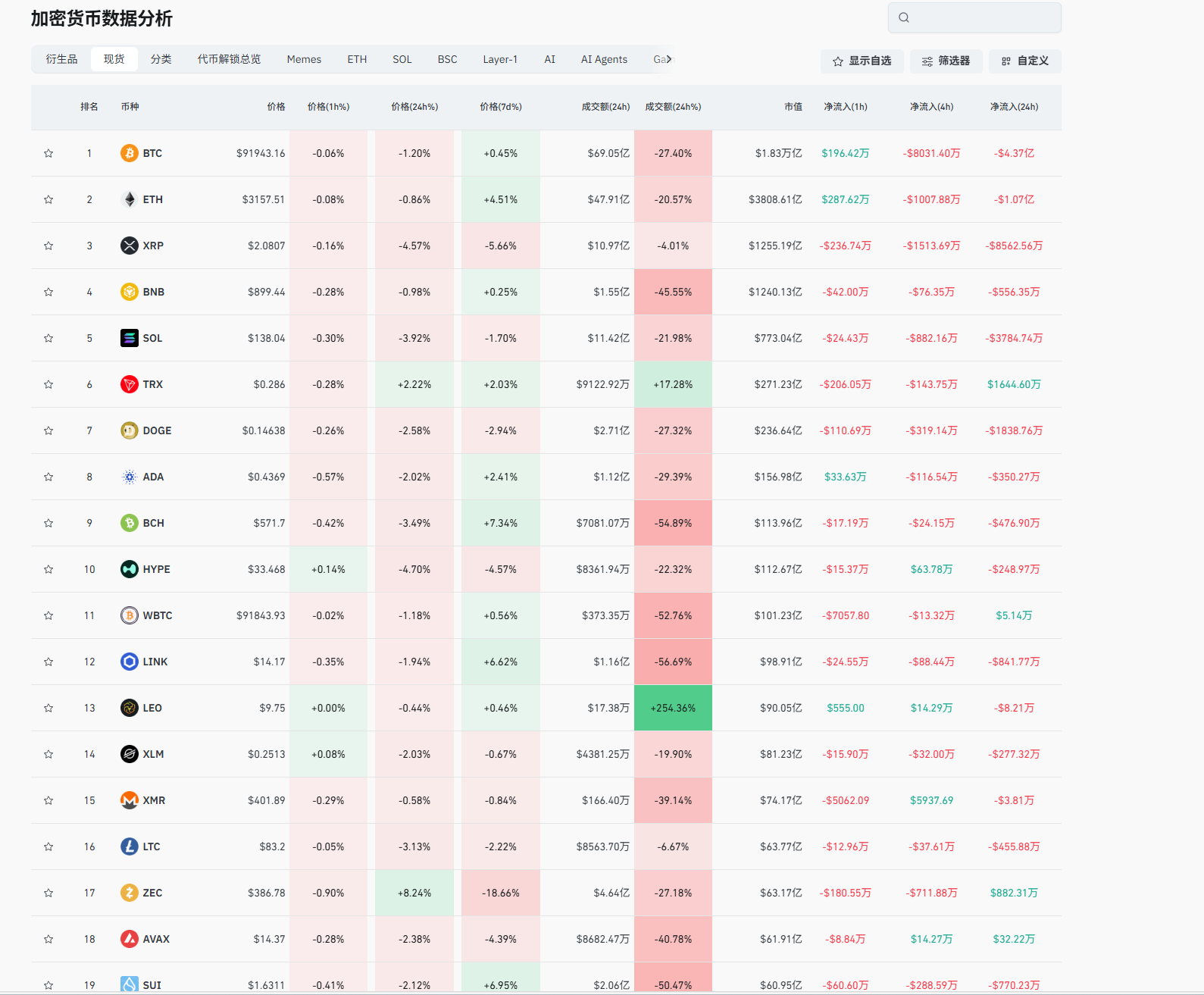This screenshot has height=995, width=1204.
Task: Click the 显示自选 button
Action: [x=862, y=61]
